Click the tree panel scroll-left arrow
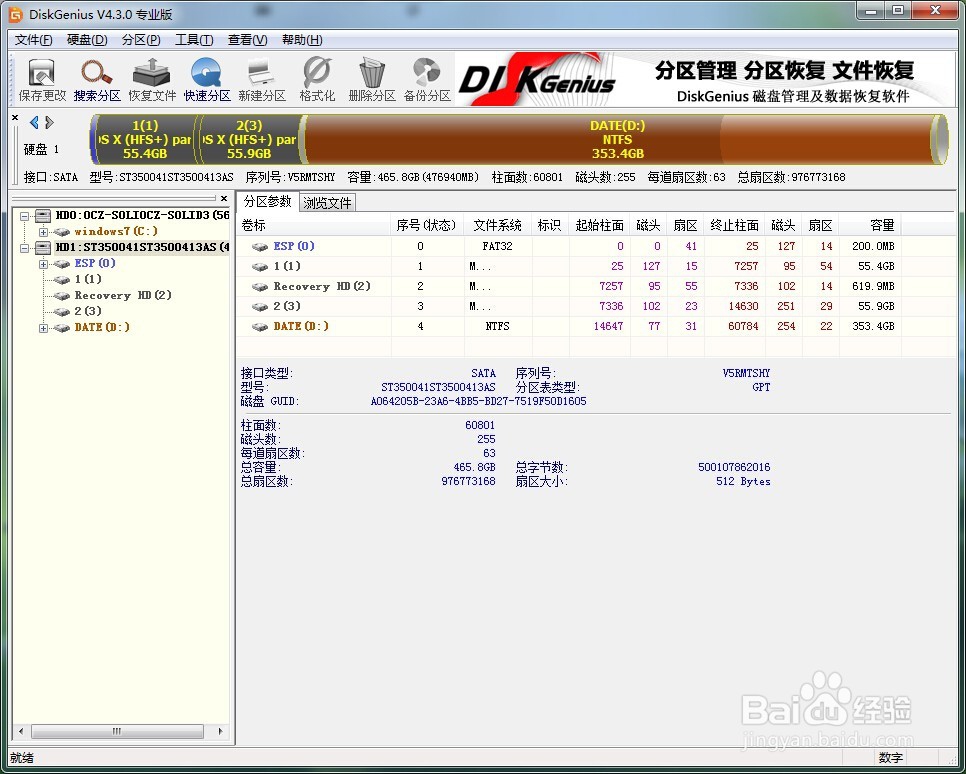Viewport: 966px width, 774px height. (21, 731)
